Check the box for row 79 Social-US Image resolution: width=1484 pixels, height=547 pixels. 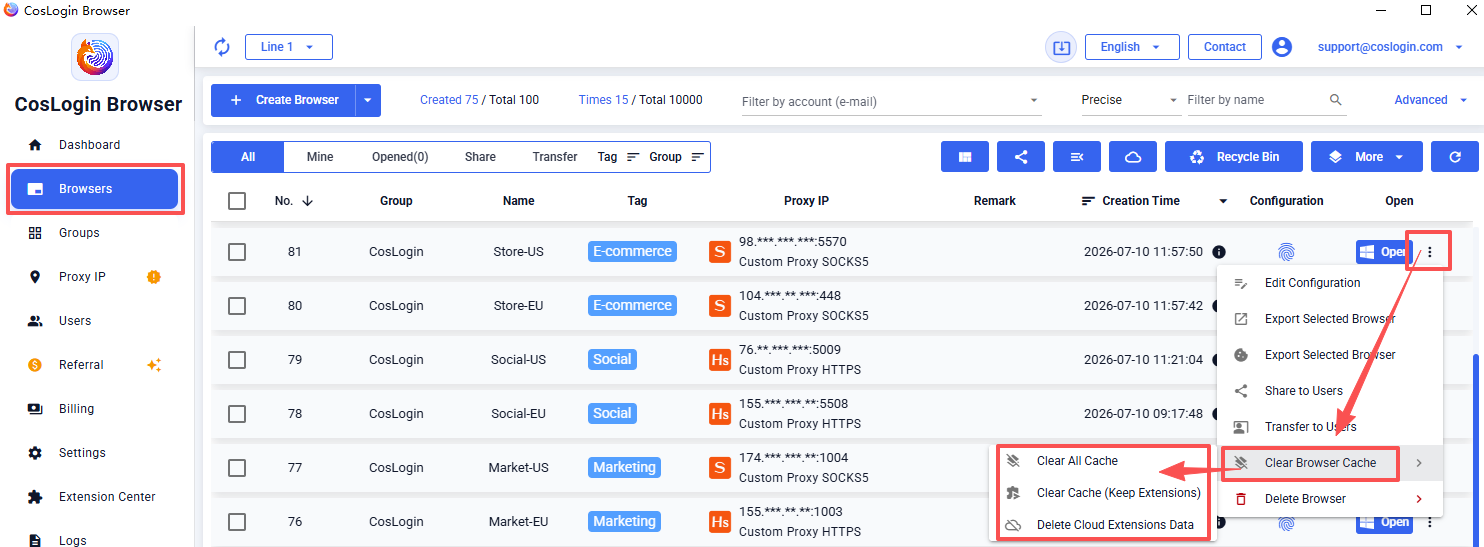(x=237, y=360)
